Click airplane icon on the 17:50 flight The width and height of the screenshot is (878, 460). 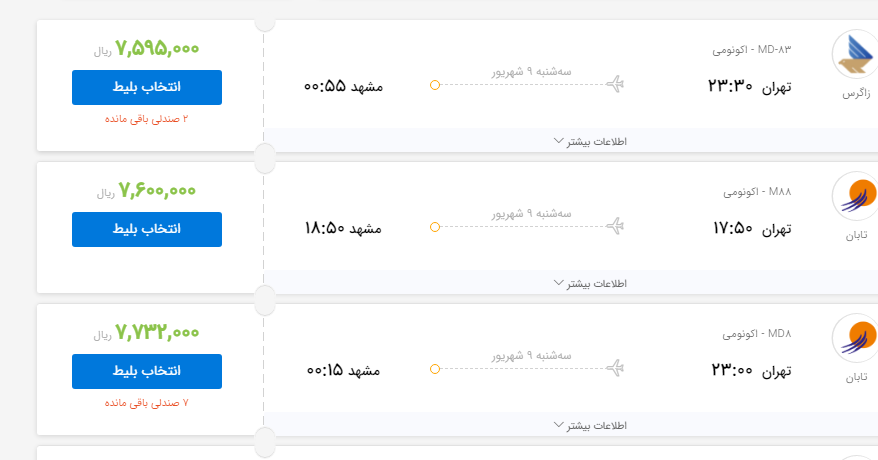(616, 227)
